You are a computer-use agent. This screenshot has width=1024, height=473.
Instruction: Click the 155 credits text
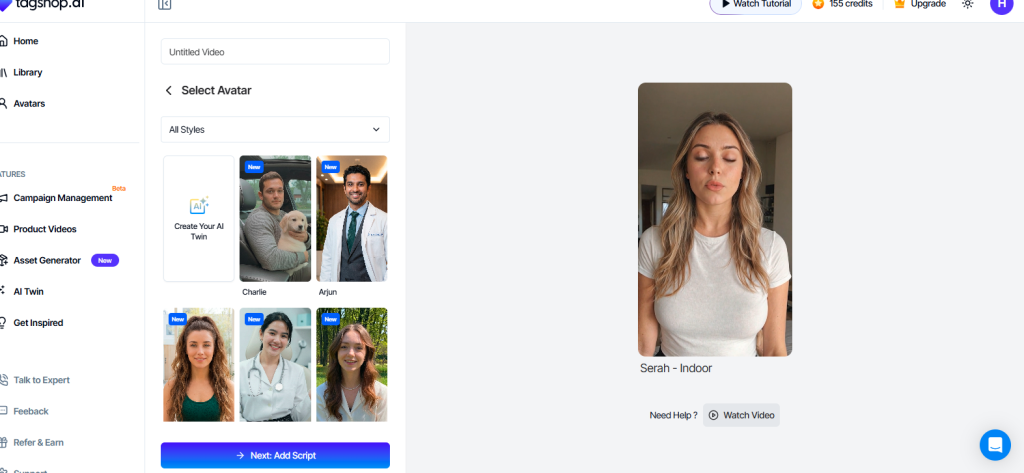[x=851, y=4]
